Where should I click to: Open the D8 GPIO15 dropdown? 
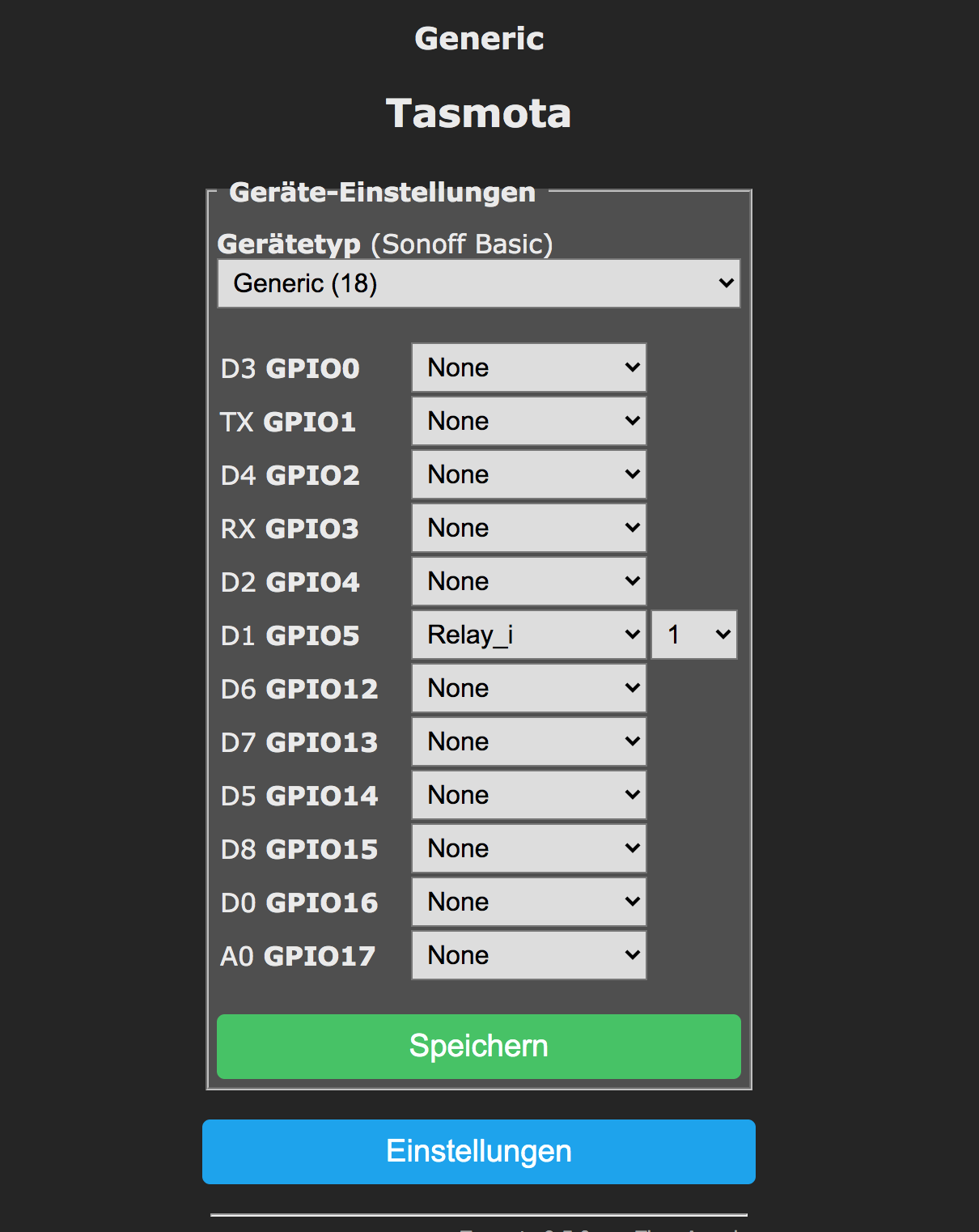[528, 848]
